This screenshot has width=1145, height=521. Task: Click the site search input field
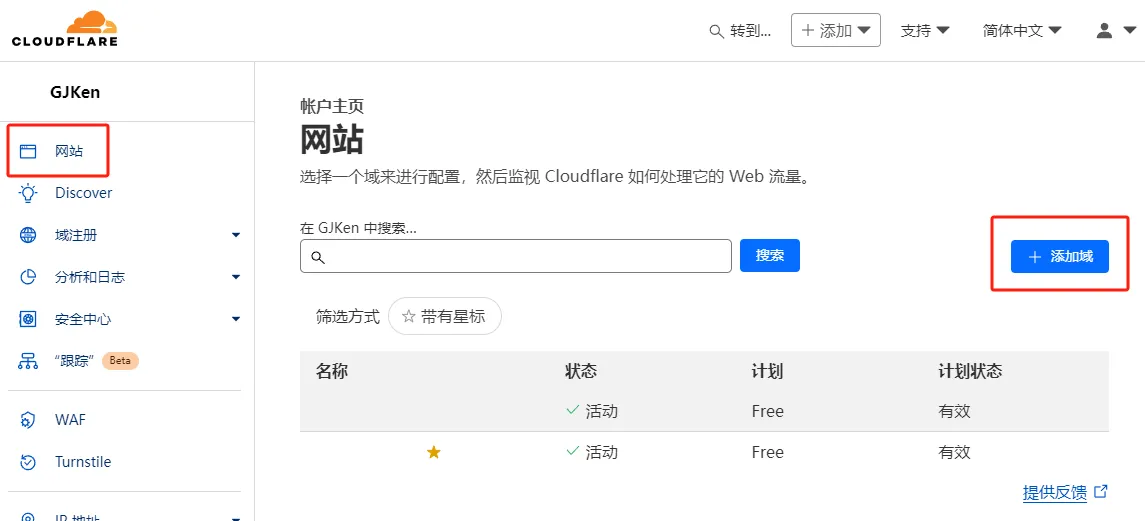point(516,257)
